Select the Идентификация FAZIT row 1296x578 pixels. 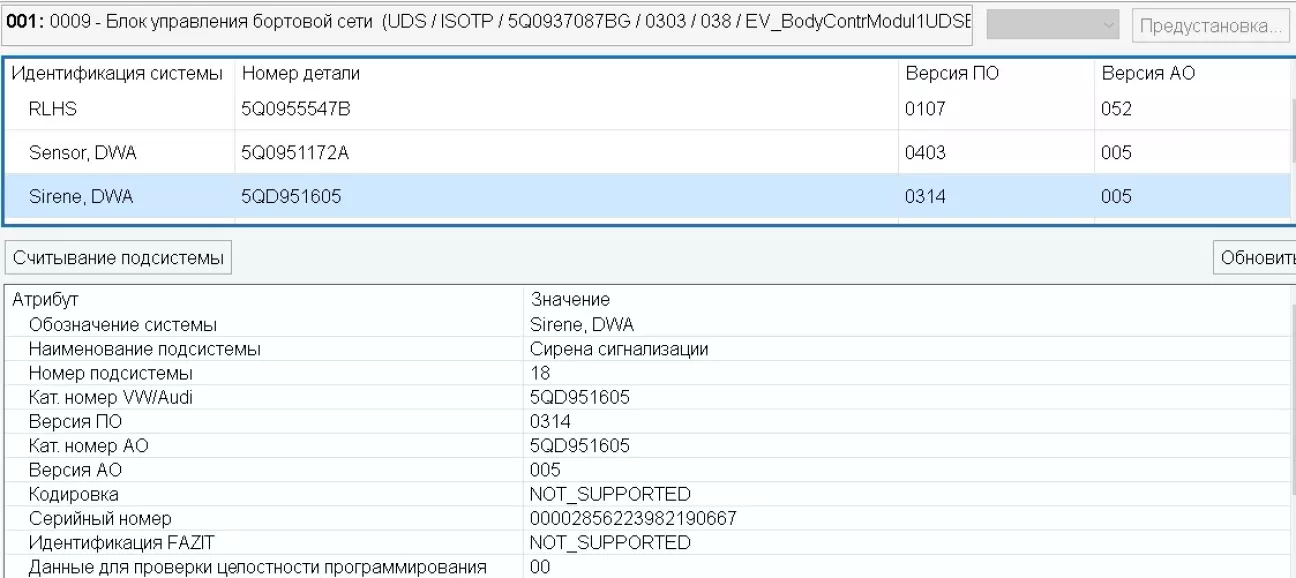[x=113, y=543]
